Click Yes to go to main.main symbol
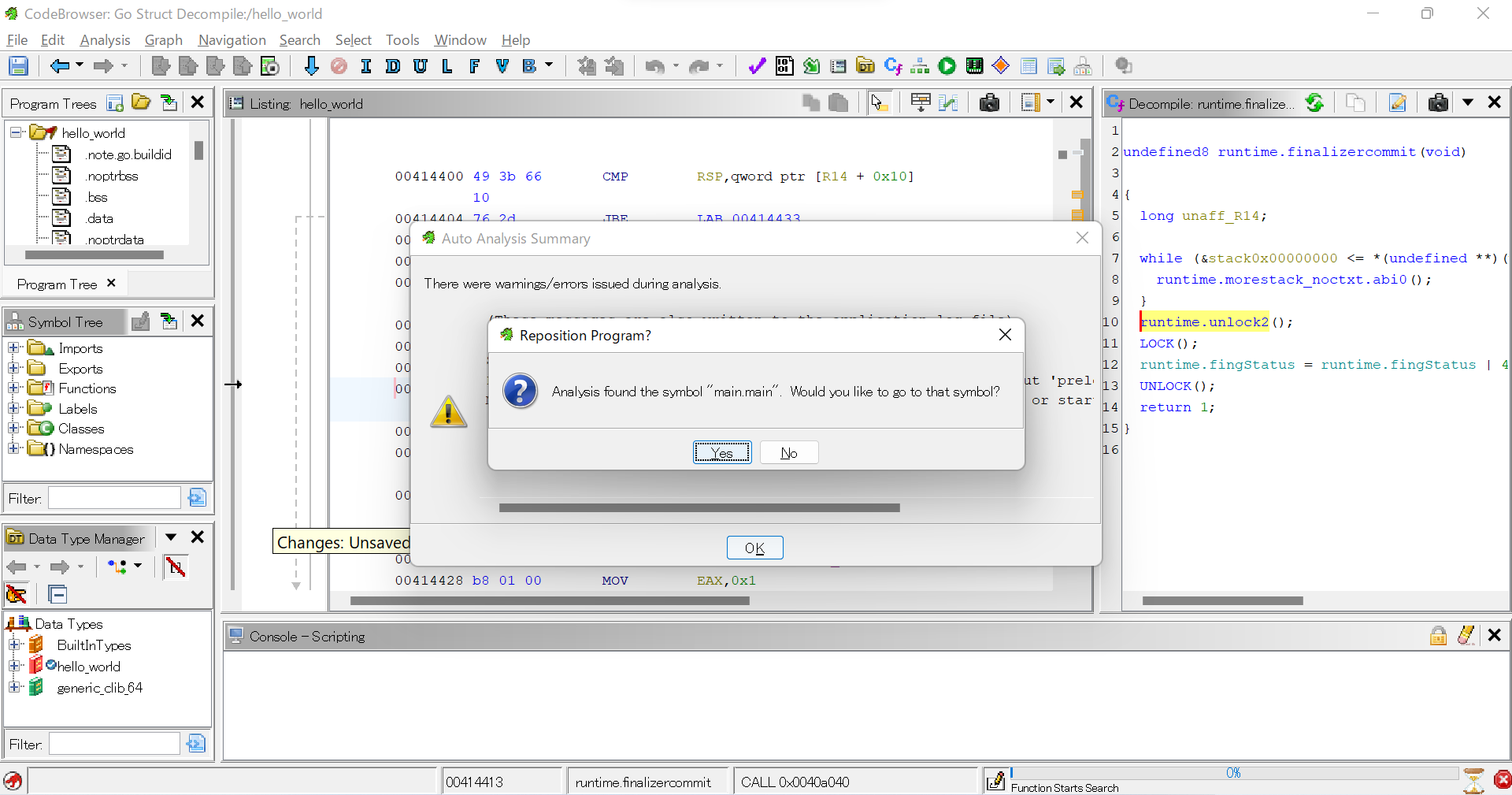Screen dimensions: 1512x795 click(721, 452)
